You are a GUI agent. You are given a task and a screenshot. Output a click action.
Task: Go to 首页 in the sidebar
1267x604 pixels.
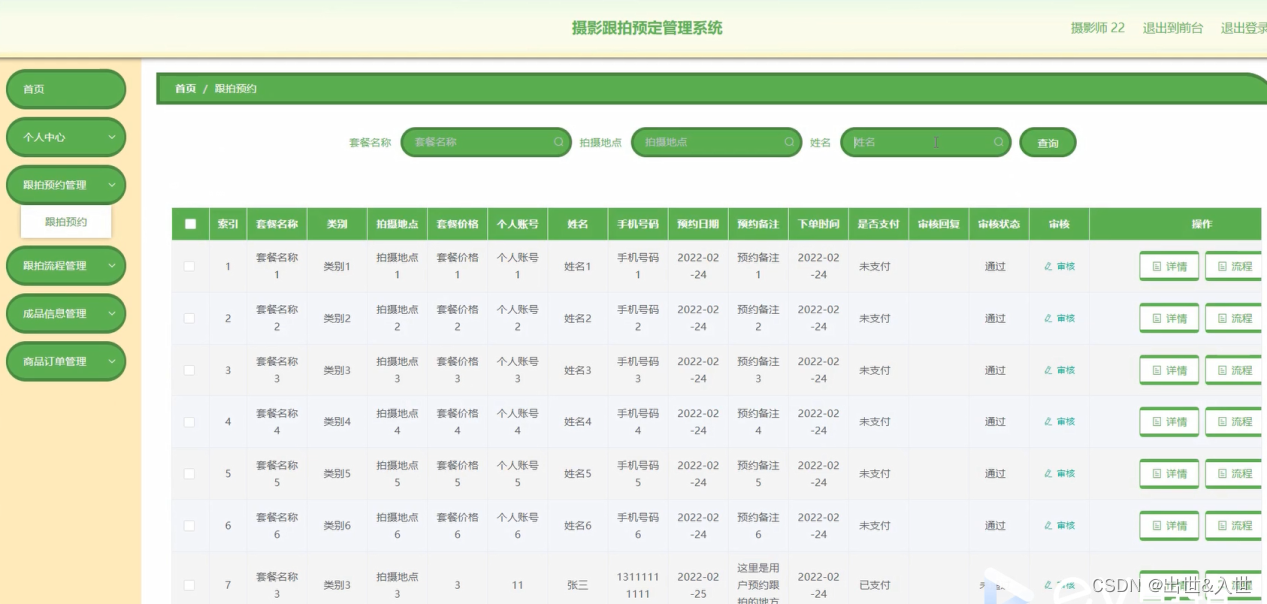(x=66, y=89)
